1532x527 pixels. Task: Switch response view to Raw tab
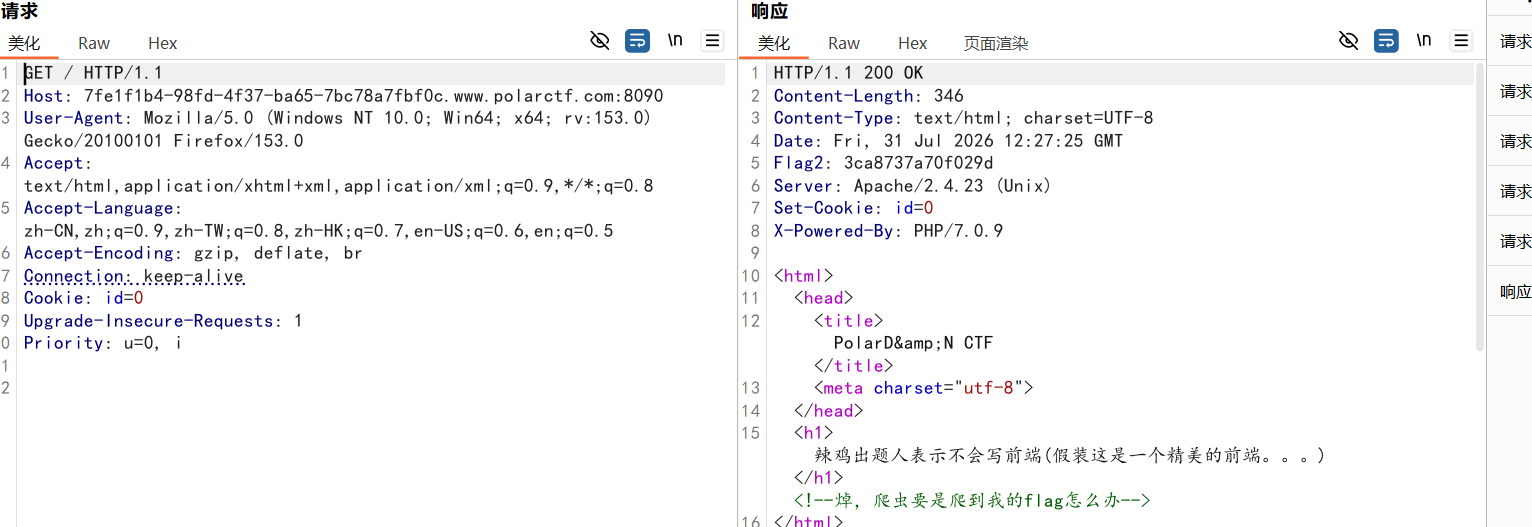point(843,43)
